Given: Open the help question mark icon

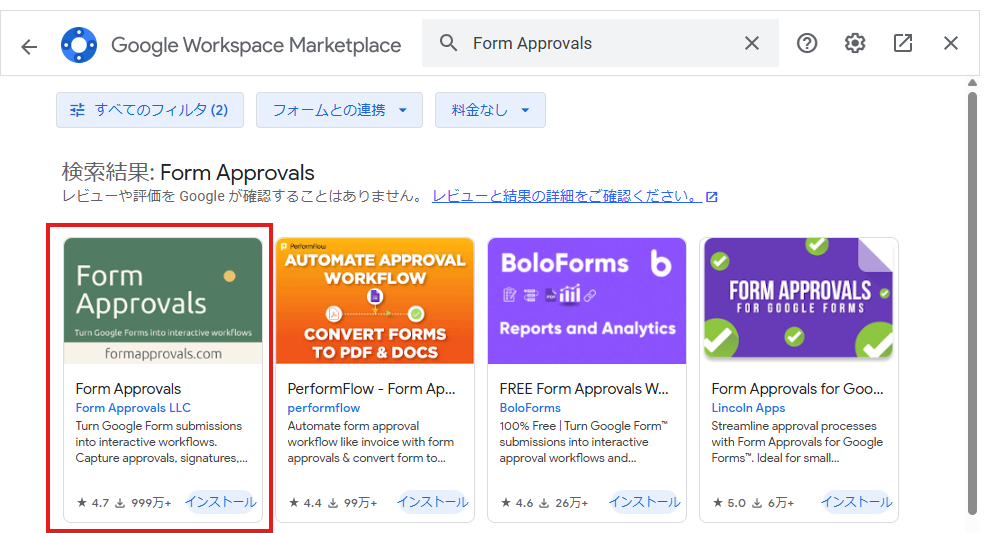Looking at the screenshot, I should point(807,43).
